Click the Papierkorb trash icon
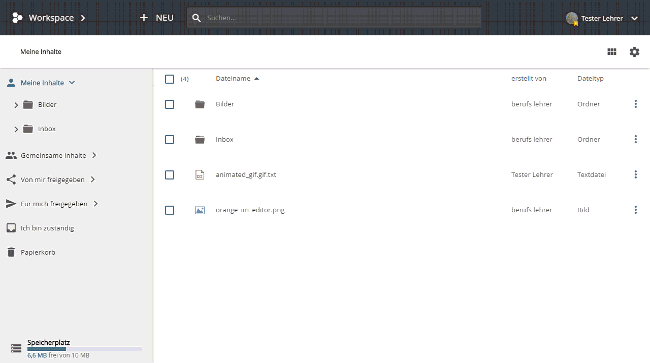 click(x=11, y=252)
